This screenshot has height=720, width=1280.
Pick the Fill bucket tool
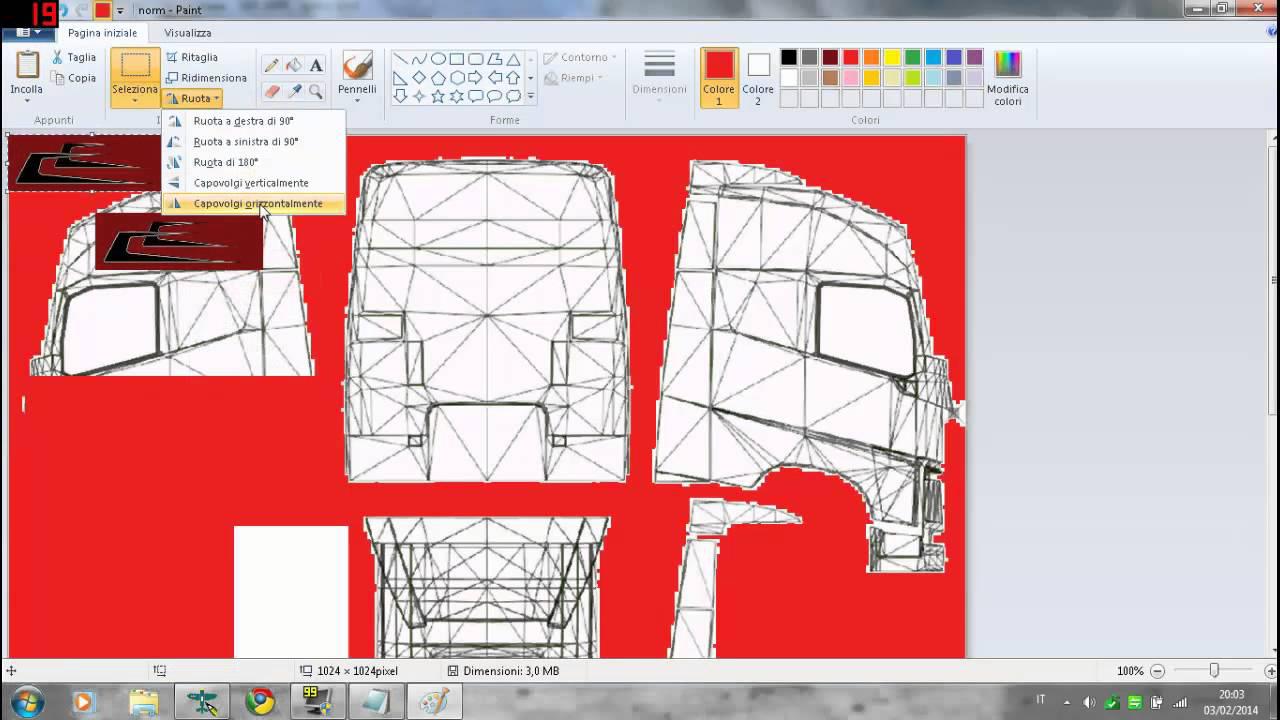point(294,65)
